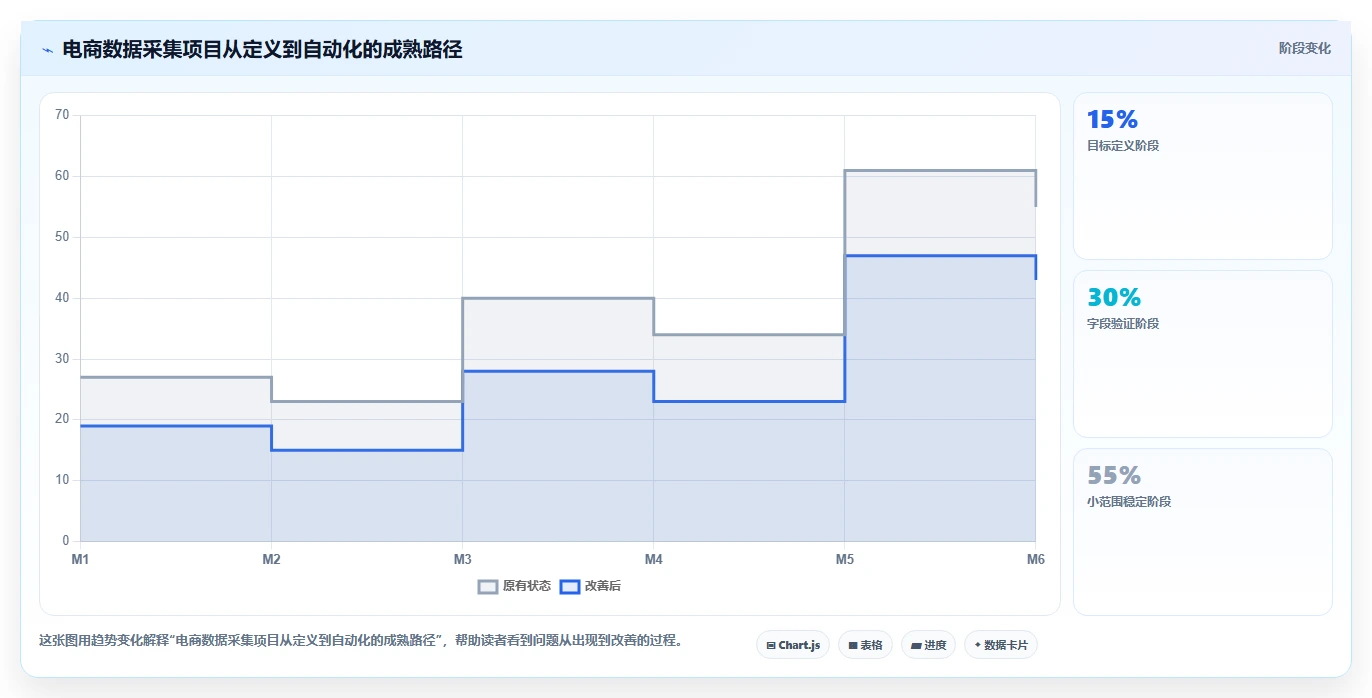1372x698 pixels.
Task: Toggle the 原有状态 legend series
Action: [514, 586]
